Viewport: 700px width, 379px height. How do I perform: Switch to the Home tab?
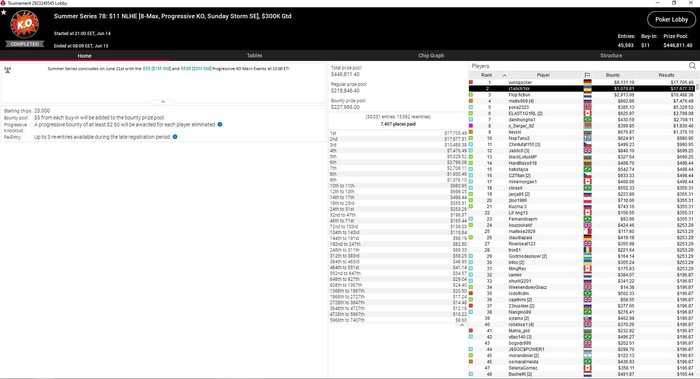84,56
